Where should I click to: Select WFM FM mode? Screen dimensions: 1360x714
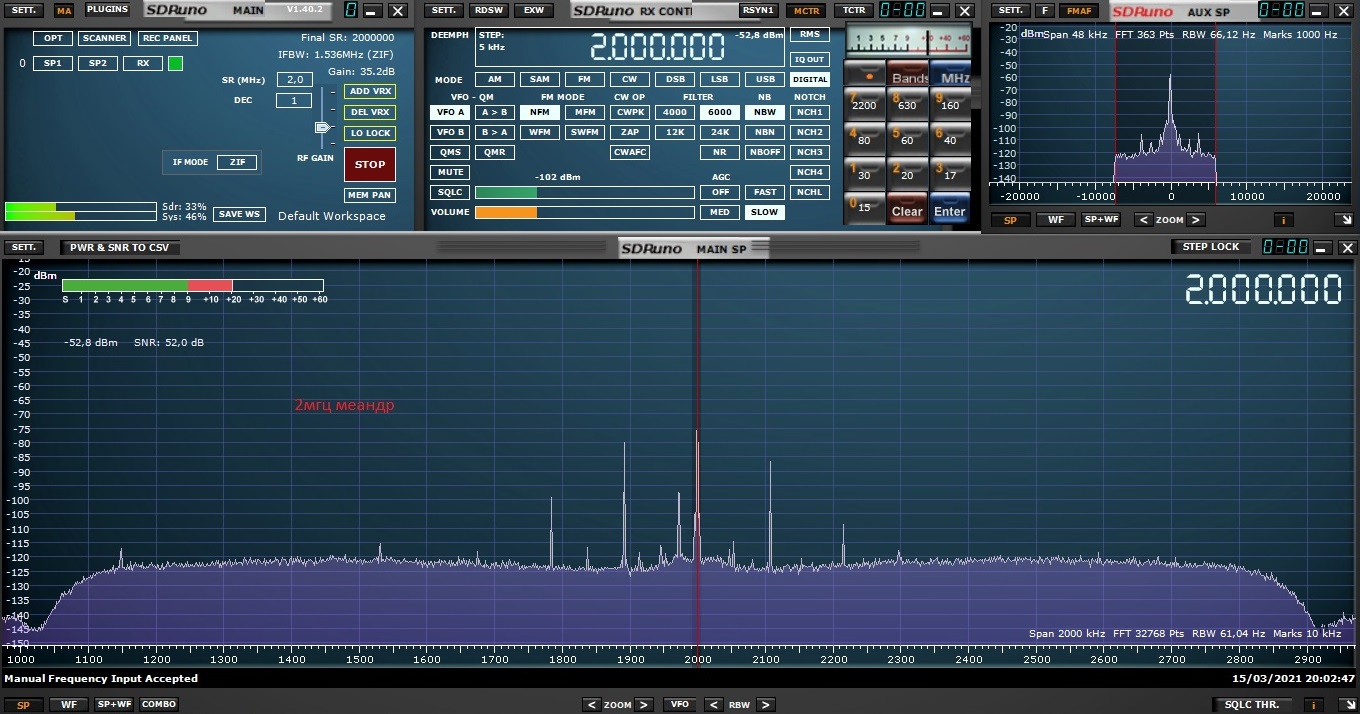(540, 132)
